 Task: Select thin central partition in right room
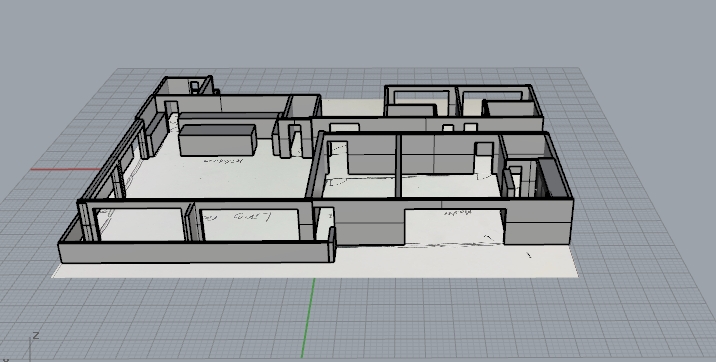click(399, 166)
